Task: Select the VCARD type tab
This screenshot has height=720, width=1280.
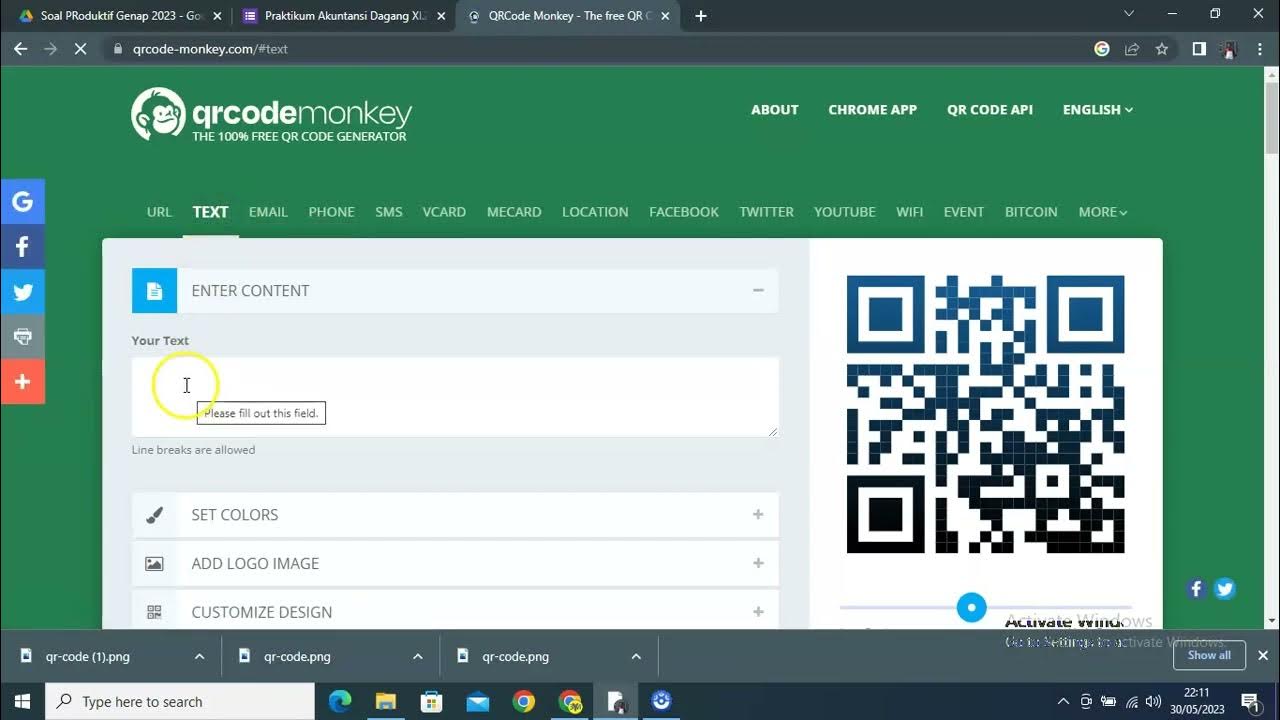Action: pyautogui.click(x=444, y=212)
